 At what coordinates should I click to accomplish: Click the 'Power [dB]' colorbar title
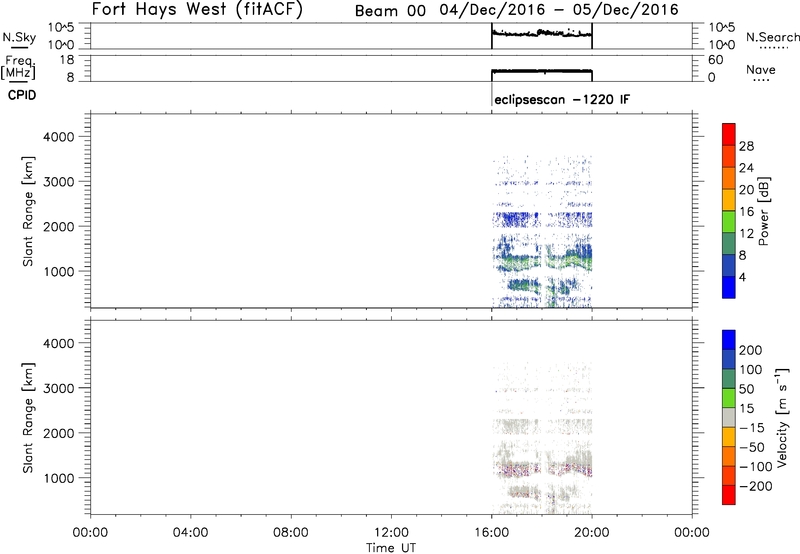pyautogui.click(x=763, y=211)
